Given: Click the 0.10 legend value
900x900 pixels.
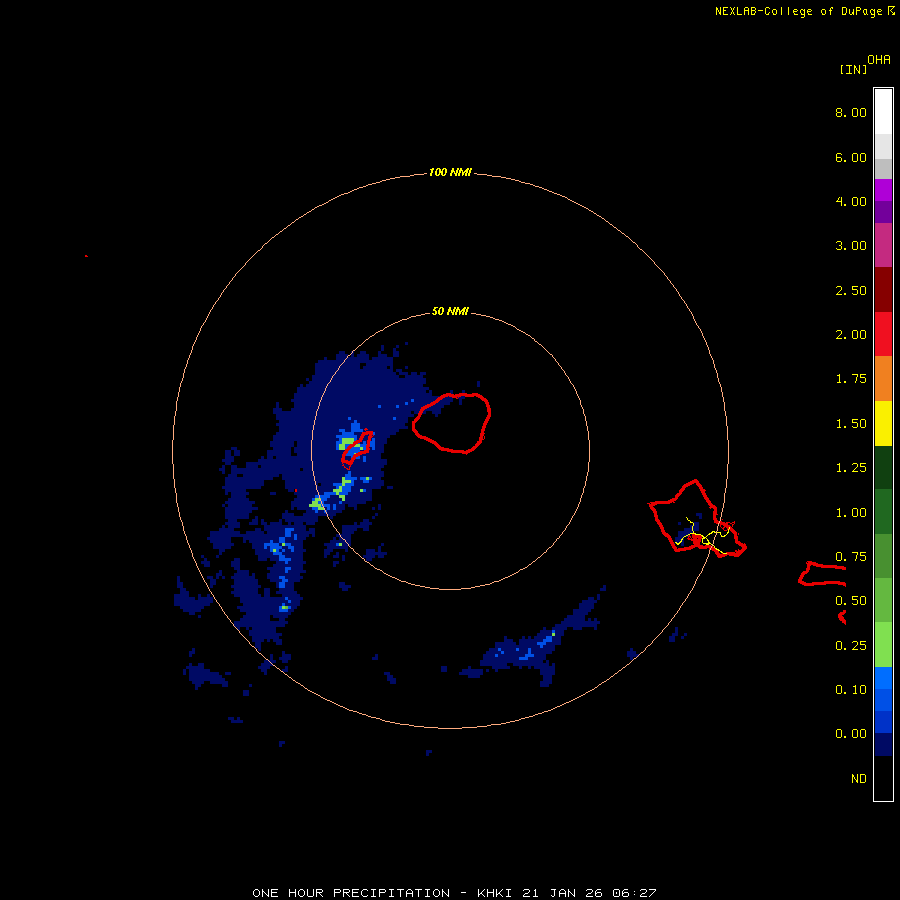Looking at the screenshot, I should (851, 690).
